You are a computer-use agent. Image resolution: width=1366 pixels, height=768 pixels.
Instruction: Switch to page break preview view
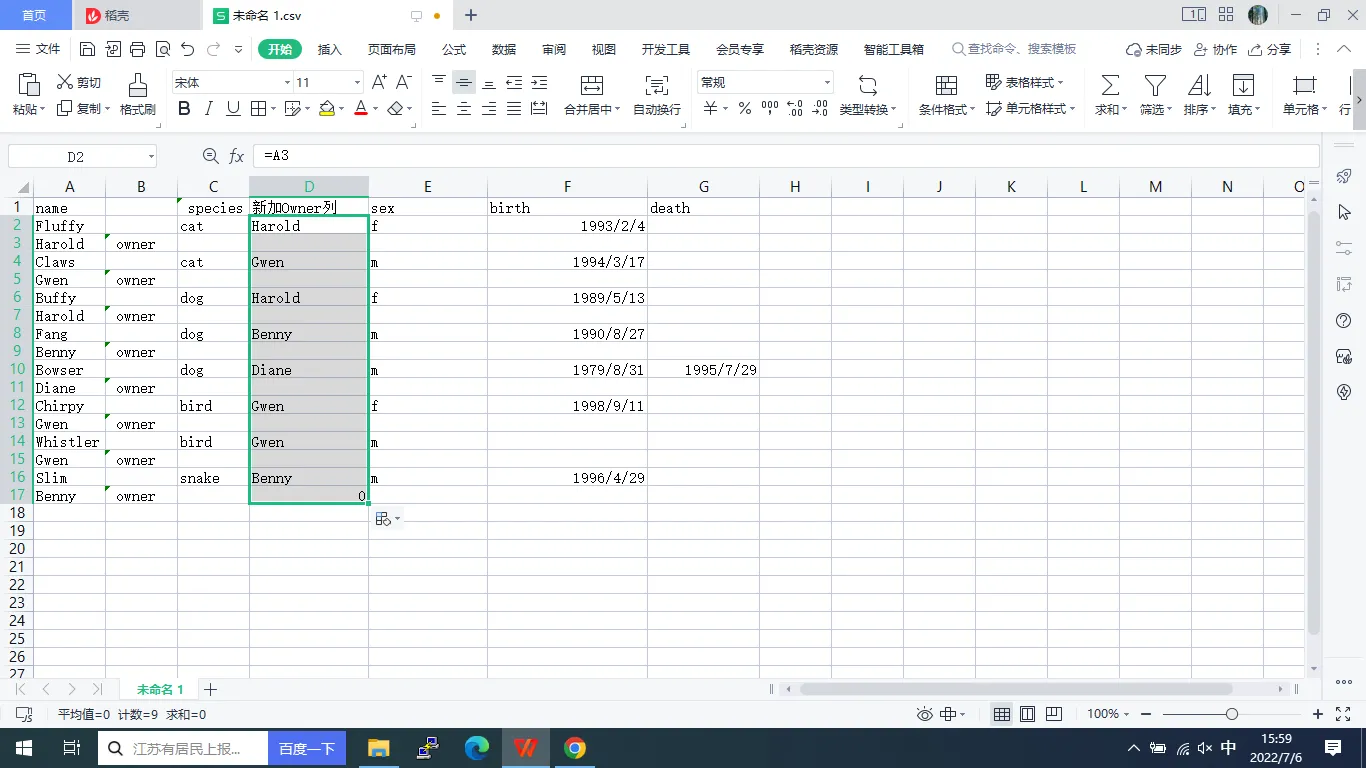pyautogui.click(x=1053, y=714)
